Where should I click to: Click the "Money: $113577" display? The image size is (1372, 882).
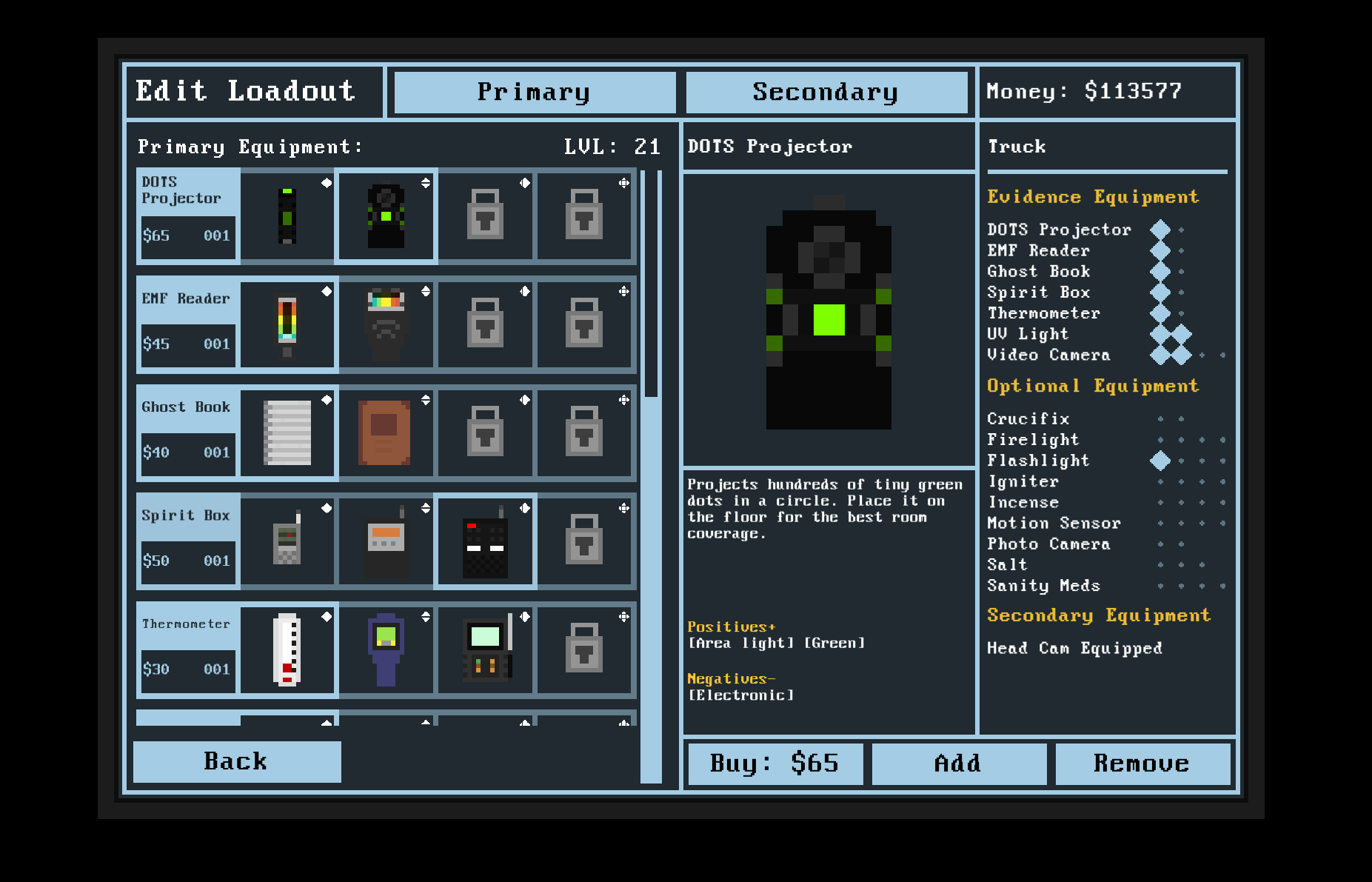[1084, 91]
